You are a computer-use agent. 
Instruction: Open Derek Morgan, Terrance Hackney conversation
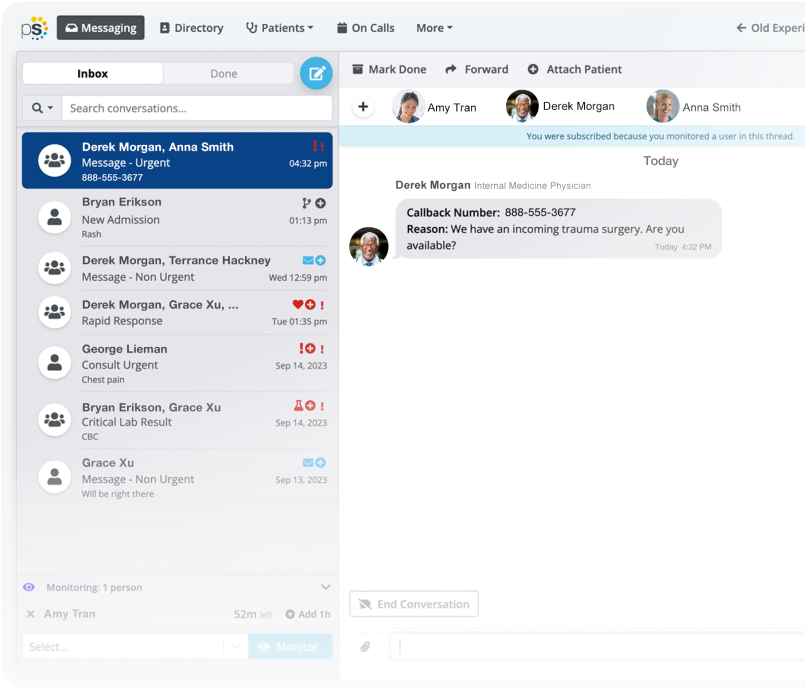(177, 268)
